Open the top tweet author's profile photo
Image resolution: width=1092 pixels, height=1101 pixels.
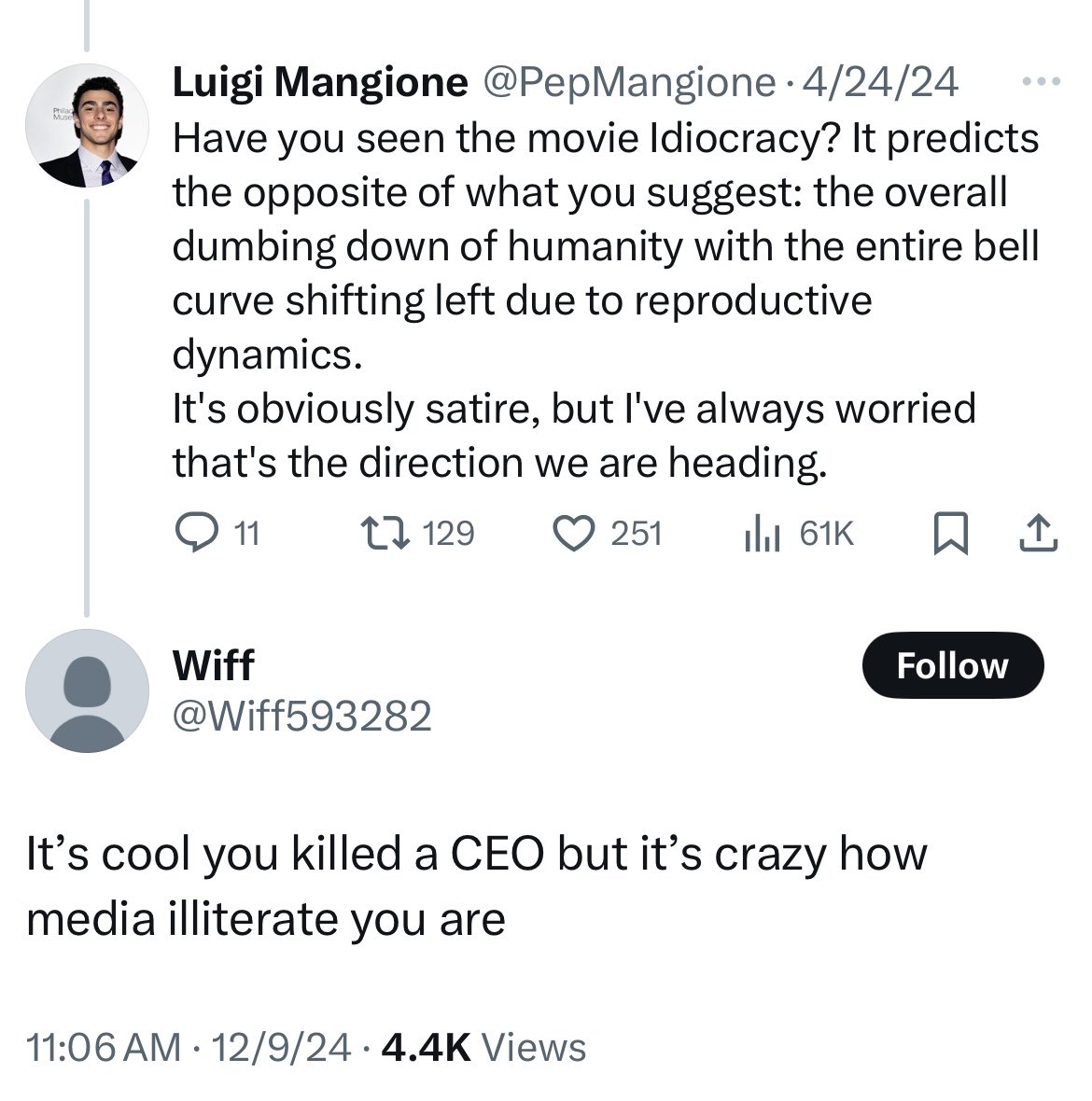[x=86, y=126]
